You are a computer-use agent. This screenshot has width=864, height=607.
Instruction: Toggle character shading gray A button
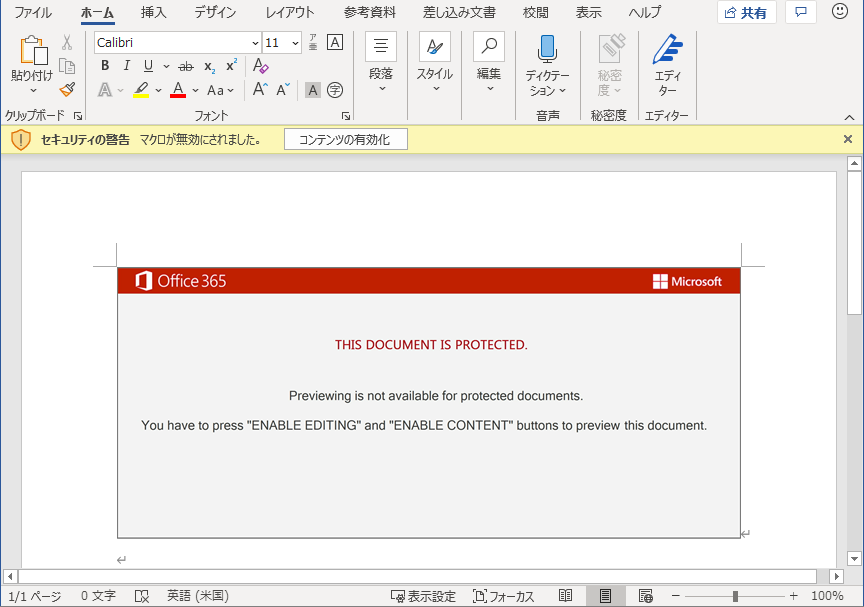click(312, 90)
